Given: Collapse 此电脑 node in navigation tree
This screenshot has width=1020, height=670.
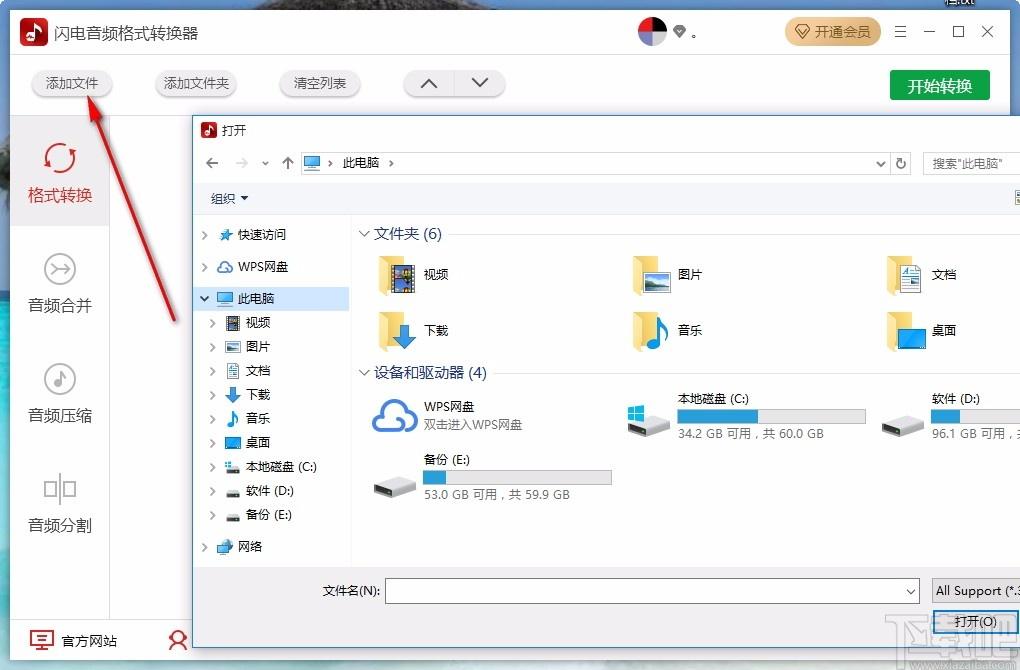Looking at the screenshot, I should point(205,299).
